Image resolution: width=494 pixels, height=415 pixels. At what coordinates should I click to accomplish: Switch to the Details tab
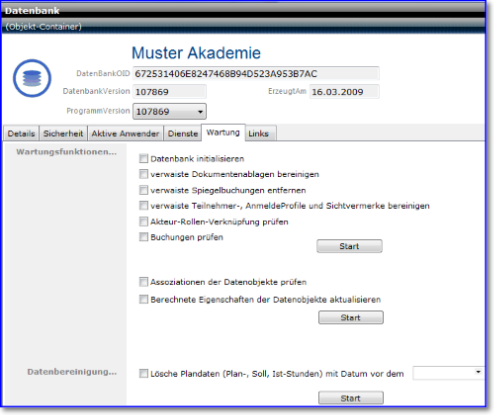point(21,134)
